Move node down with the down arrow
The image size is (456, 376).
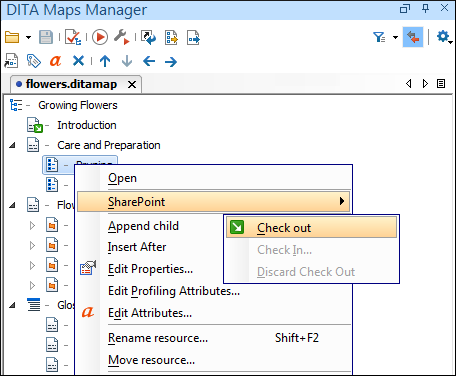tap(127, 61)
